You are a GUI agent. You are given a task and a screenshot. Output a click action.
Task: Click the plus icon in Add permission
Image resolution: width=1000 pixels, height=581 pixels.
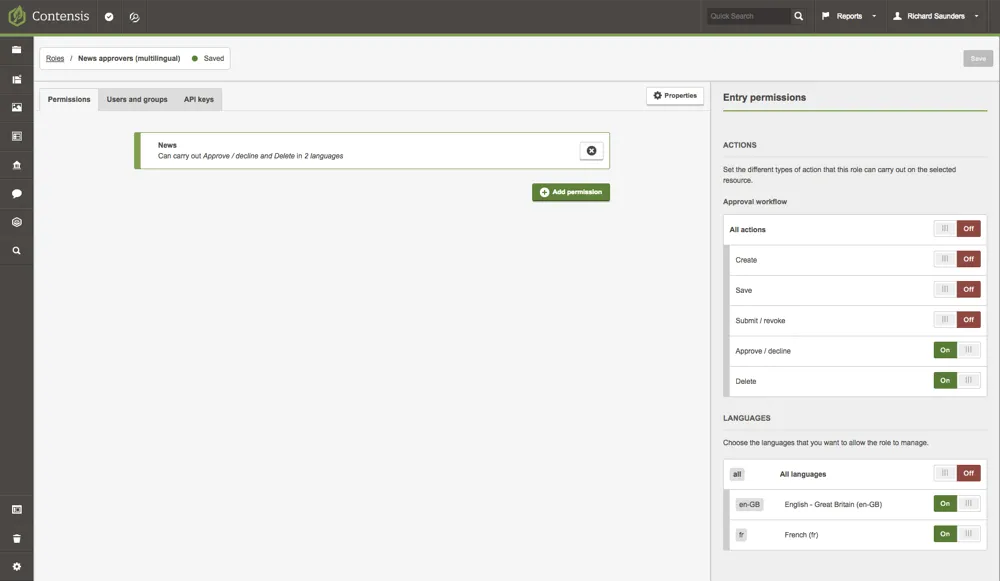tap(544, 192)
